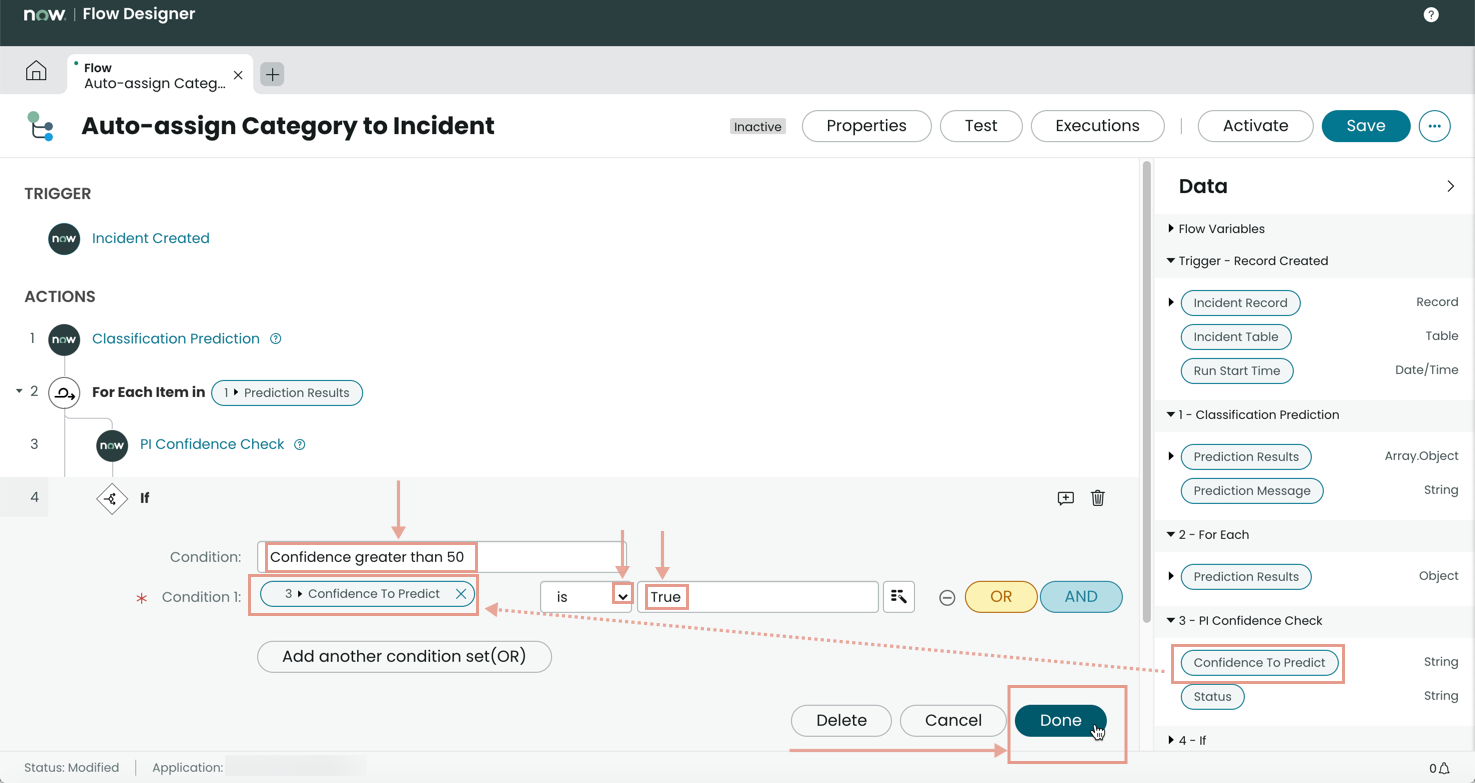Click the 'Status: Modified' status bar text
Screen dimensions: 1475x783
click(71, 768)
